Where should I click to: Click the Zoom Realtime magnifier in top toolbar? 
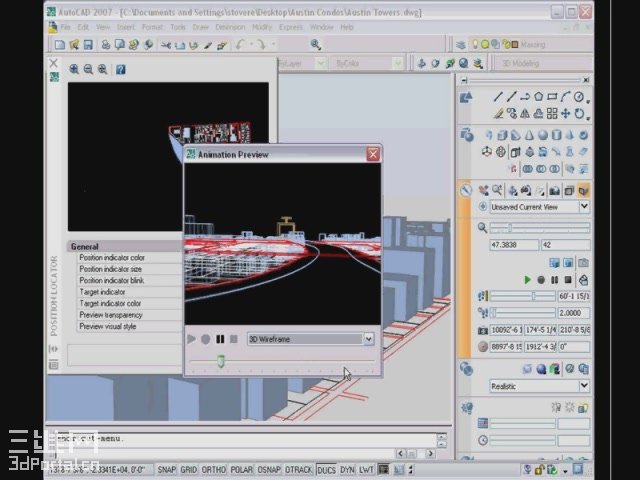point(316,44)
